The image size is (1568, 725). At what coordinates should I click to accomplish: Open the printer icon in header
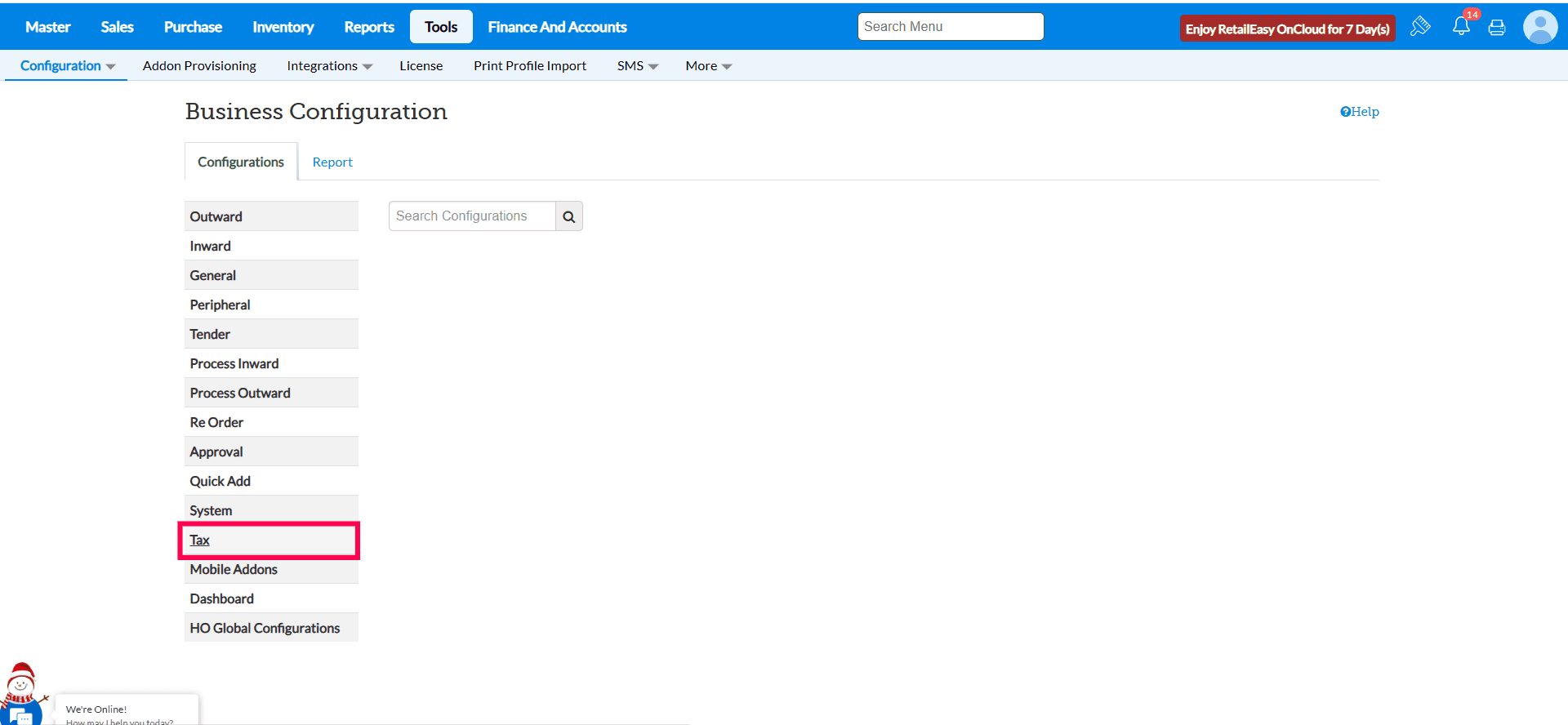[x=1497, y=28]
